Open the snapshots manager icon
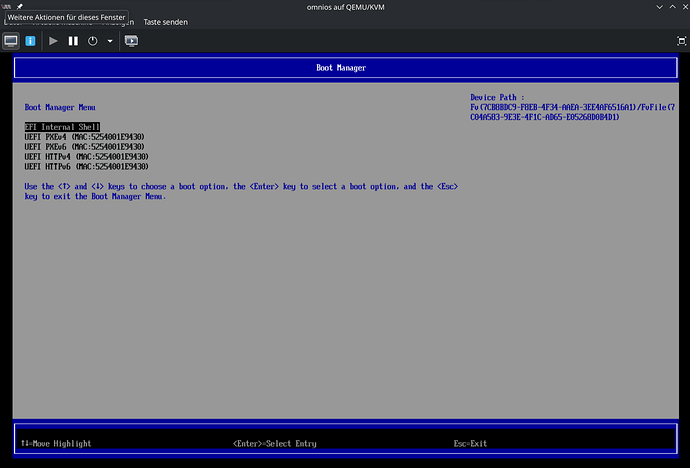This screenshot has height=468, width=690. point(131,41)
